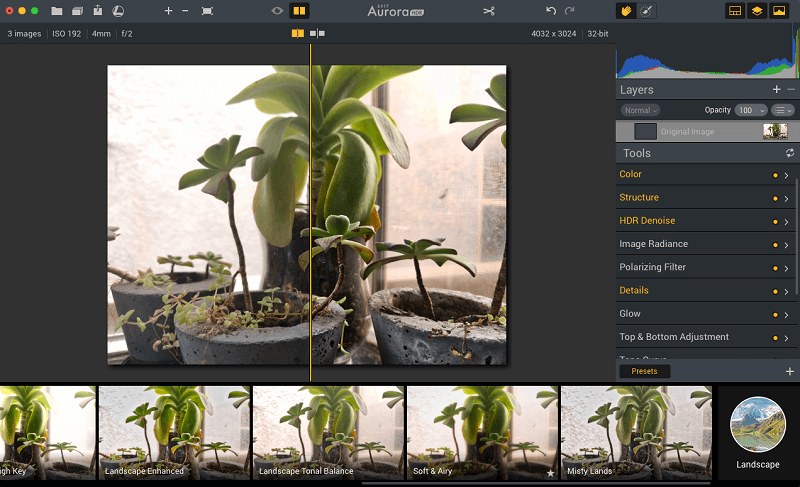Click the '4032 x 3024' image size text
Viewport: 800px width, 487px height.
click(554, 34)
